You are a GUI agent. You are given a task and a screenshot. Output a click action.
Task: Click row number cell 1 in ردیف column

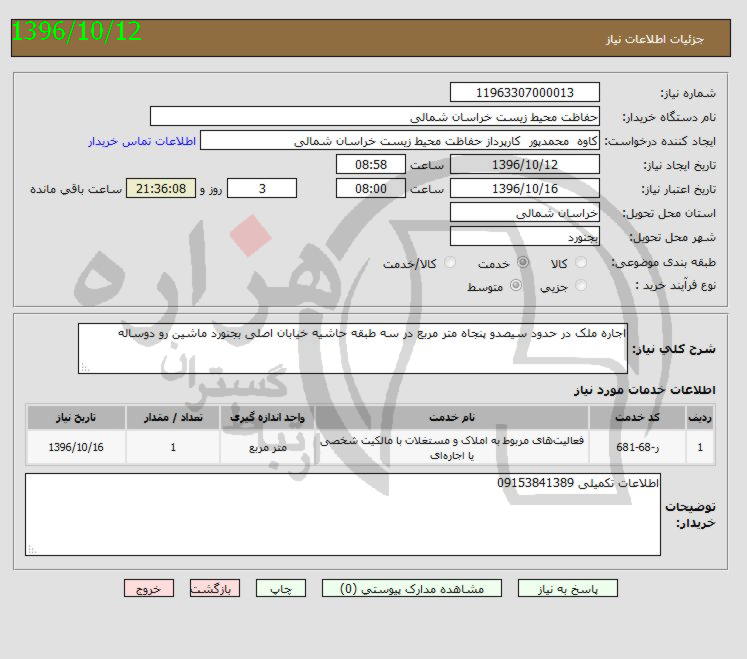[700, 447]
